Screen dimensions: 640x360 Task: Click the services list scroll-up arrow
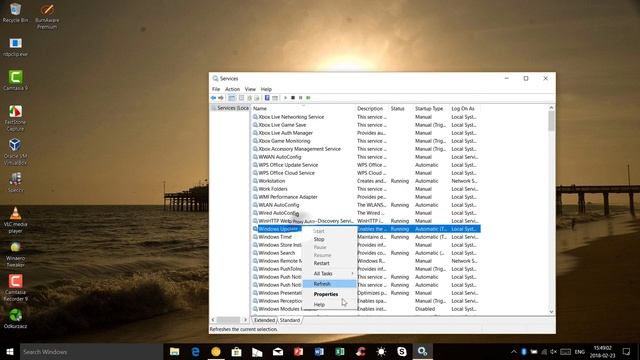pos(551,108)
